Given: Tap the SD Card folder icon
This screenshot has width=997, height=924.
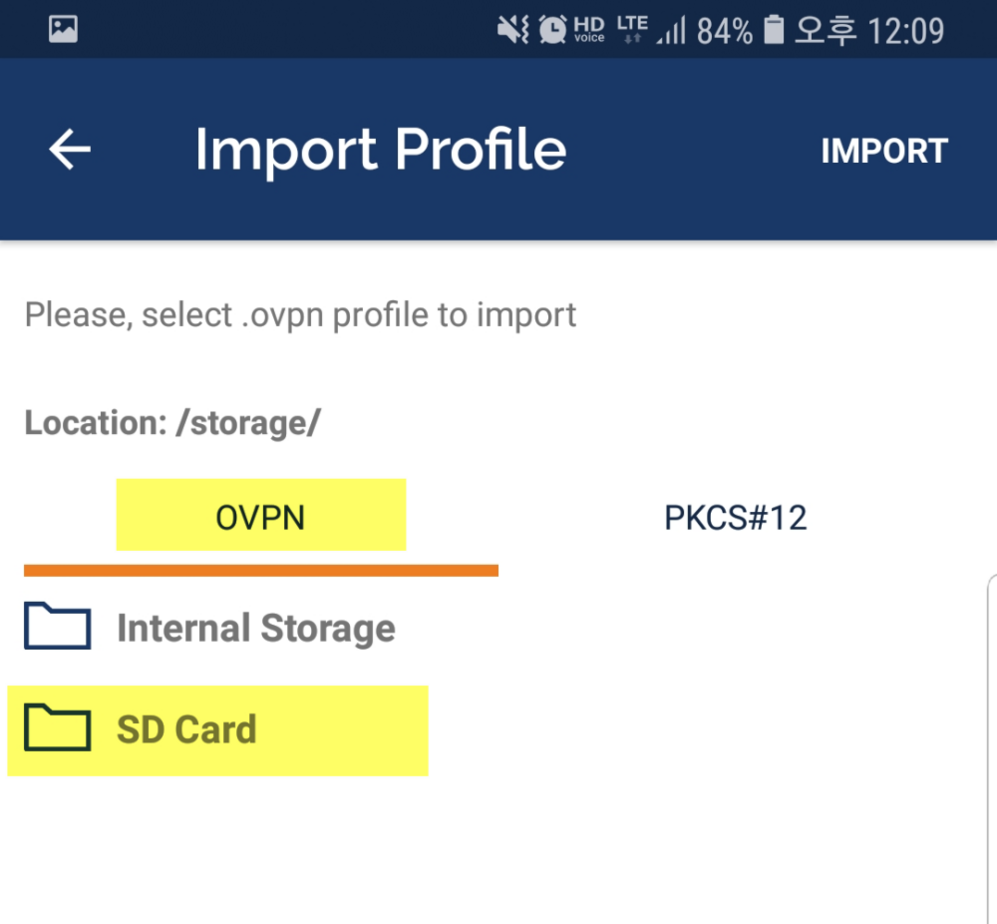Looking at the screenshot, I should coord(57,729).
